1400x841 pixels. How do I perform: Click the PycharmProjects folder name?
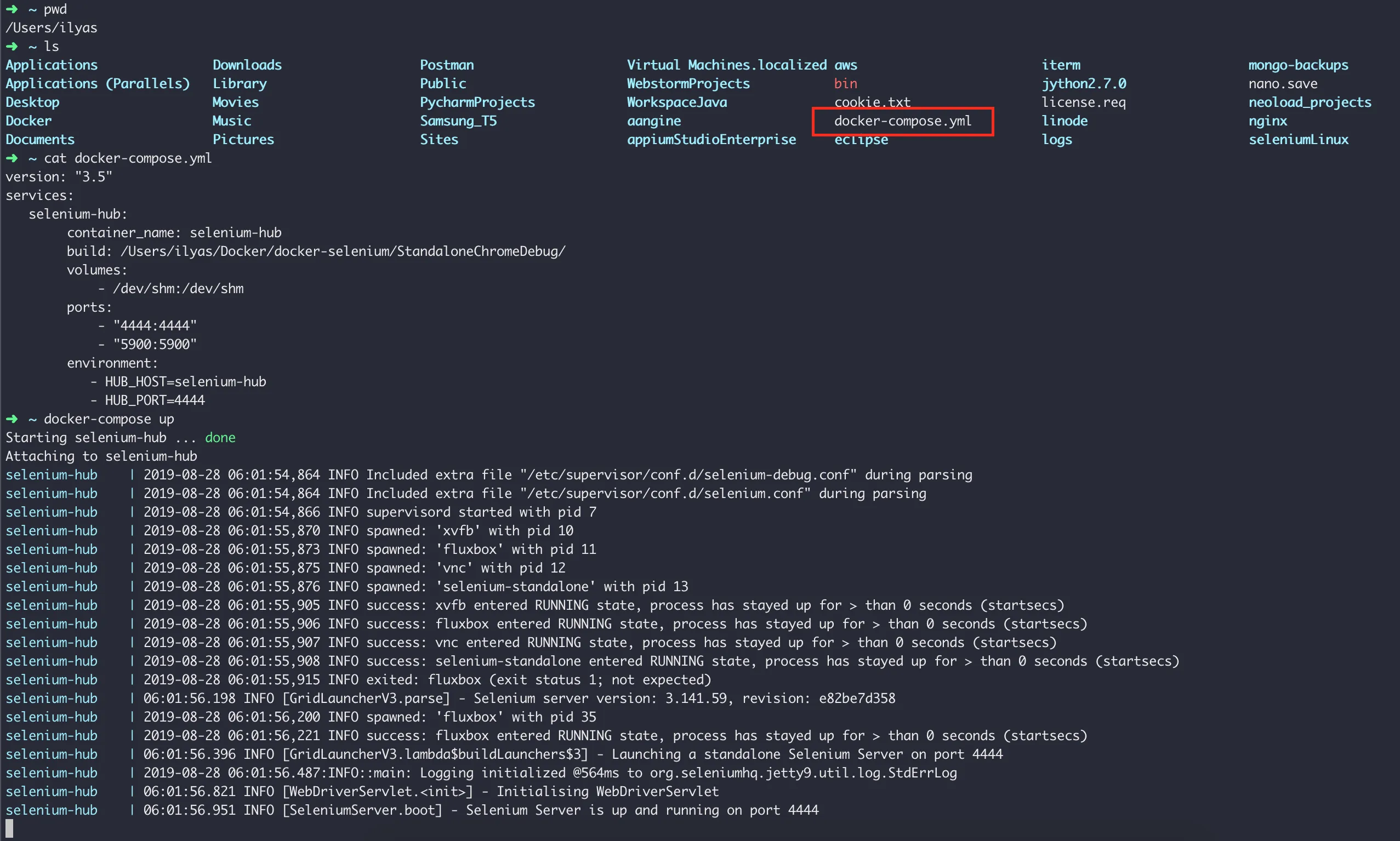pos(477,102)
